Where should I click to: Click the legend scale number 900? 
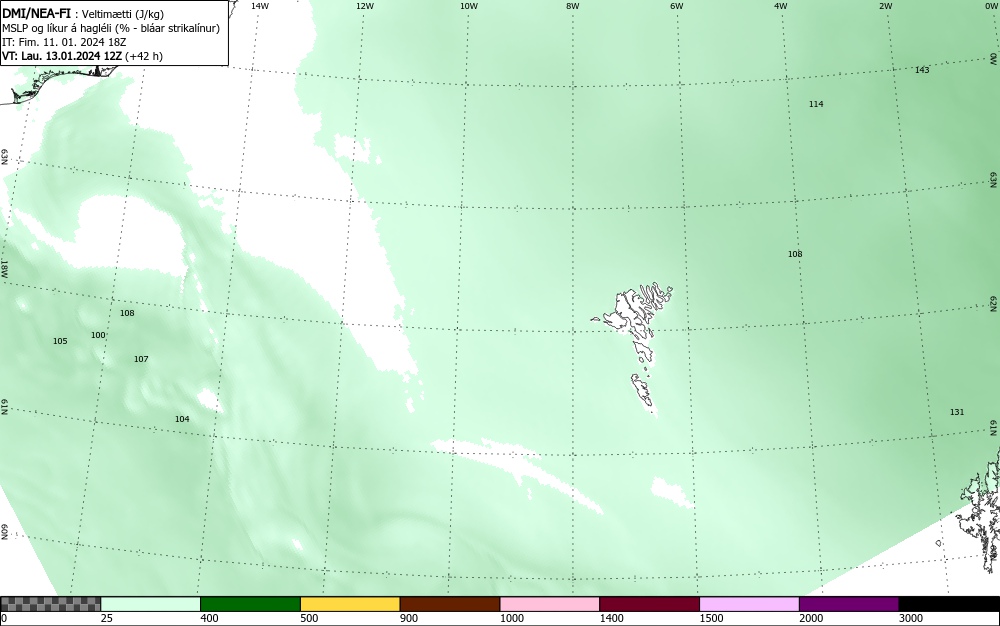tap(409, 618)
